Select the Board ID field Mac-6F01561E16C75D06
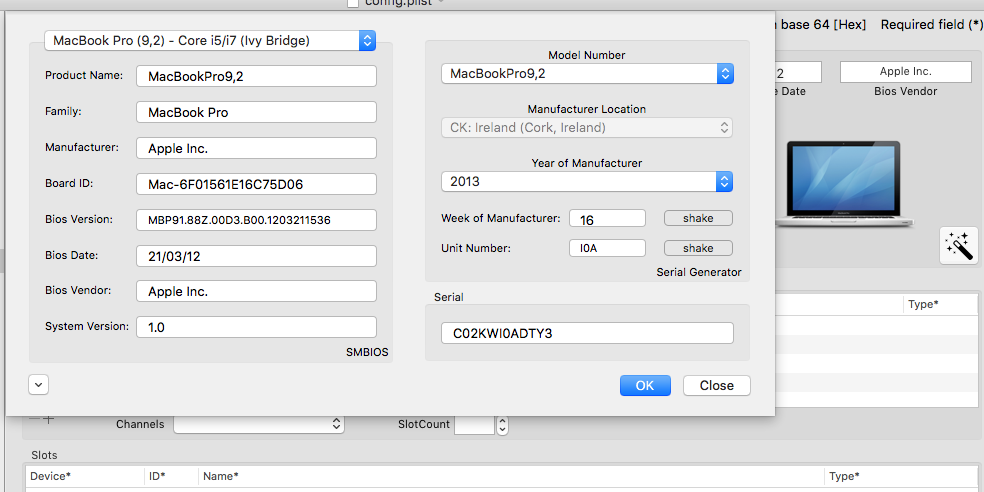Viewport: 984px width, 492px height. [x=256, y=184]
